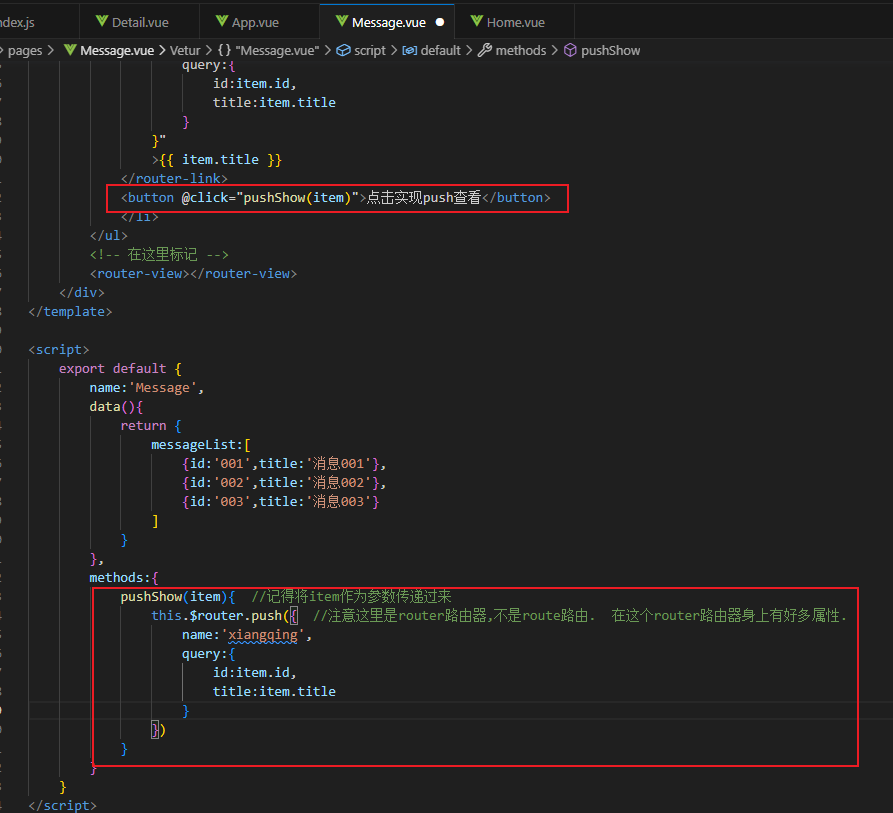Expand breadcrumb chevron after script
This screenshot has width=893, height=813.
394,51
